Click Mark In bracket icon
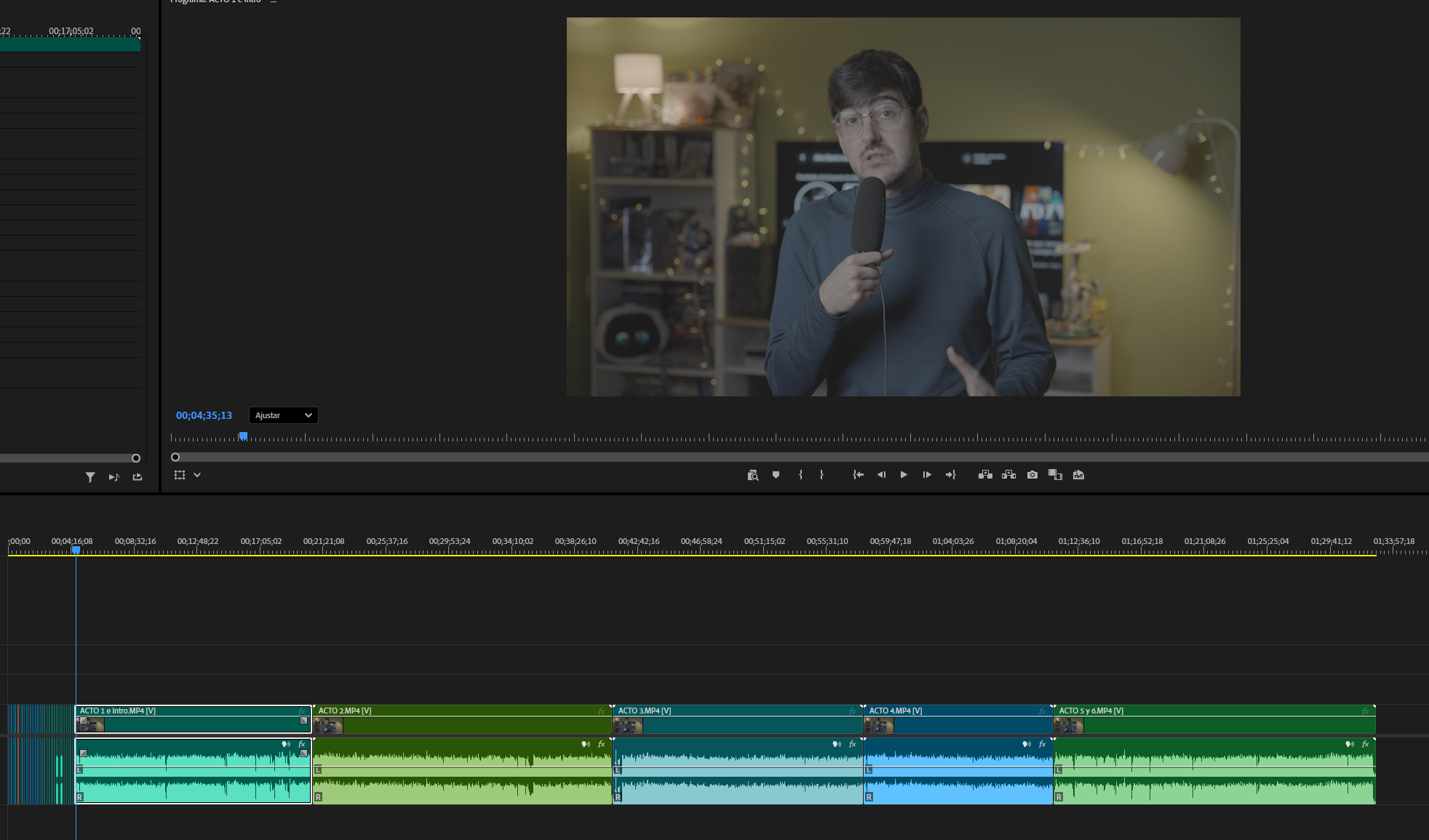This screenshot has height=840, width=1429. tap(800, 475)
